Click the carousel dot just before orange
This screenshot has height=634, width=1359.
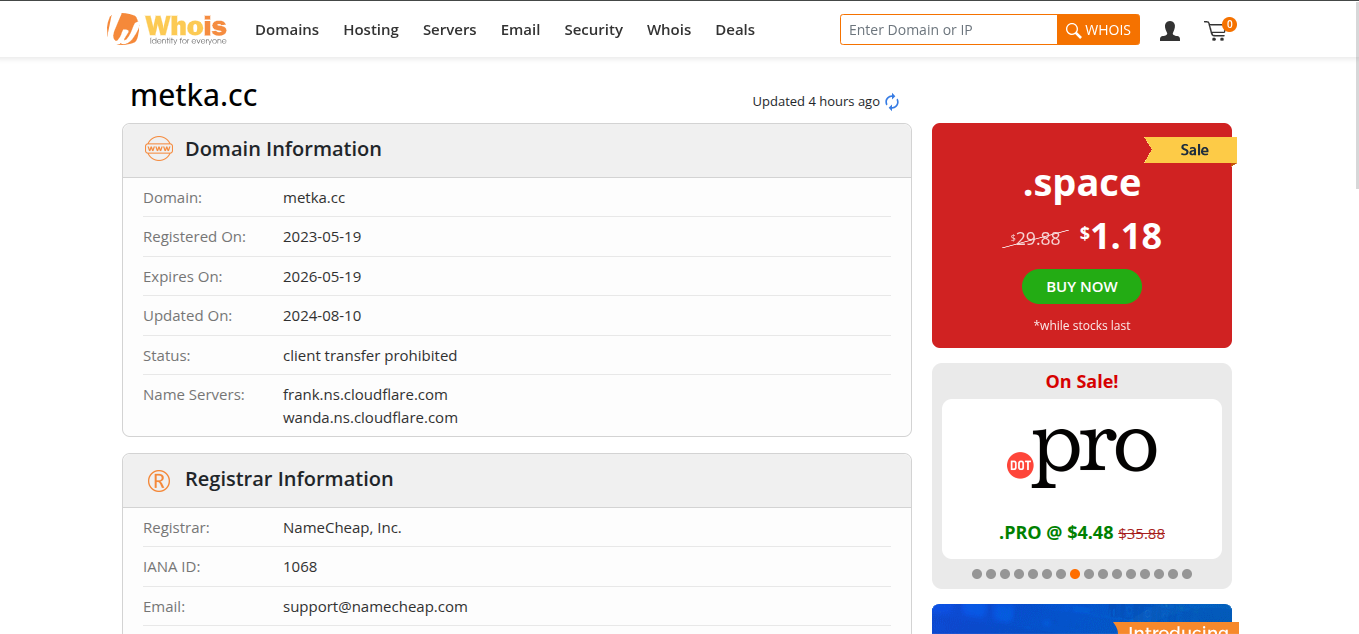(1061, 574)
